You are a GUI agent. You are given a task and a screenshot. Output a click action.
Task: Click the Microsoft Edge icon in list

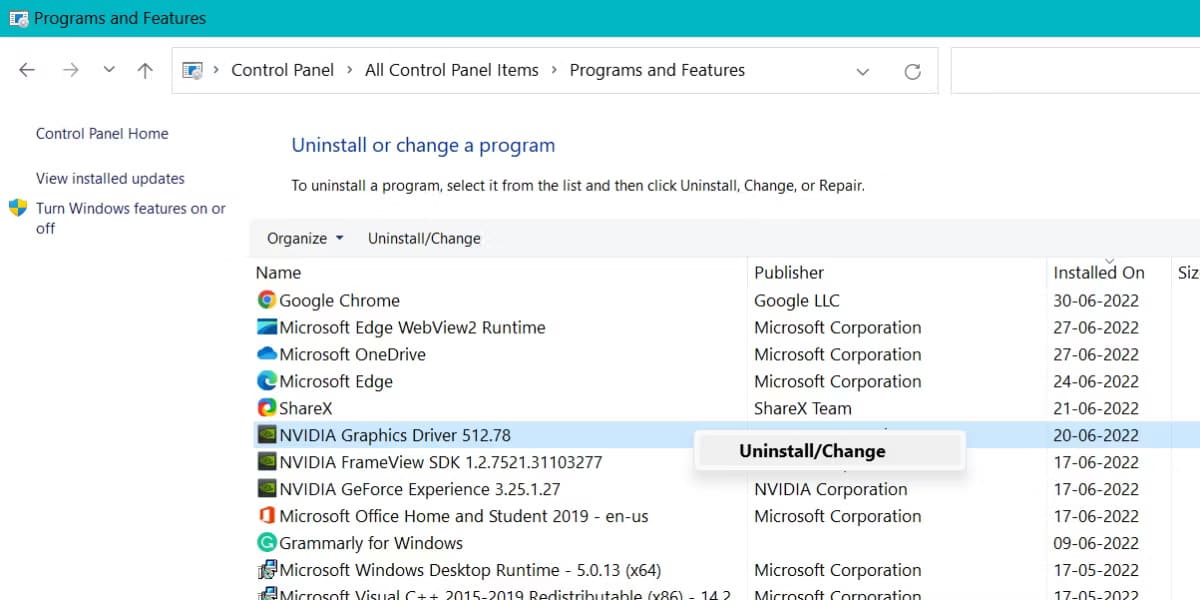tap(267, 381)
